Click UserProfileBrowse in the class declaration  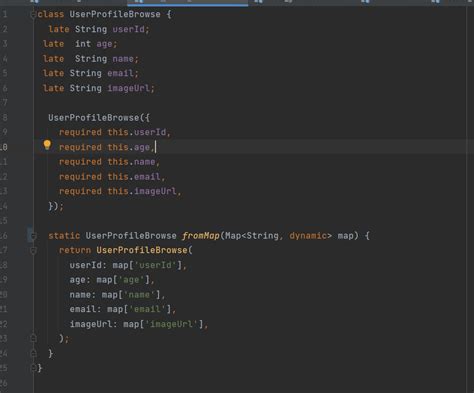tap(115, 14)
